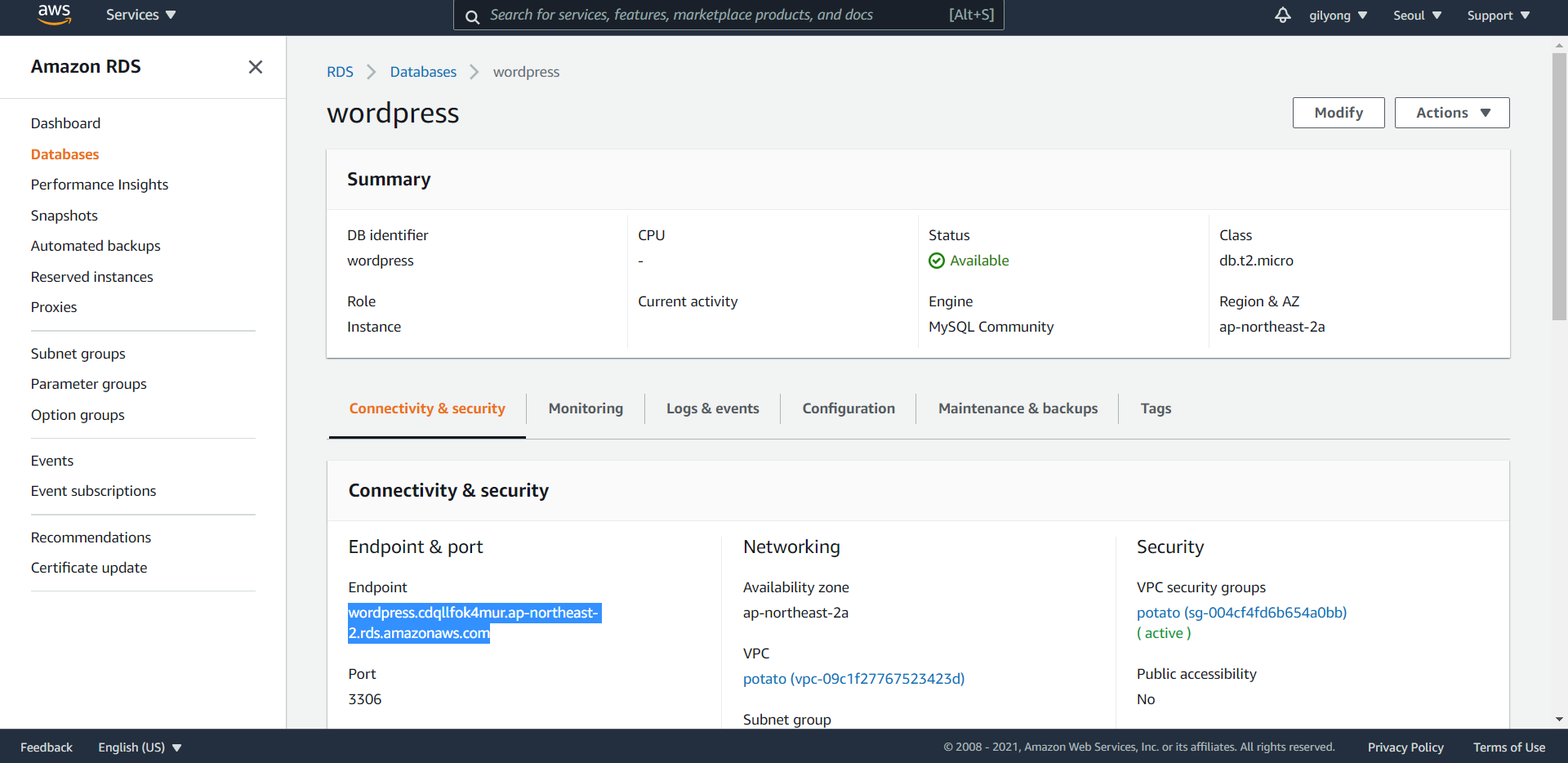The width and height of the screenshot is (1568, 763).
Task: Click the scrollbar up arrow
Action: coord(1559,44)
